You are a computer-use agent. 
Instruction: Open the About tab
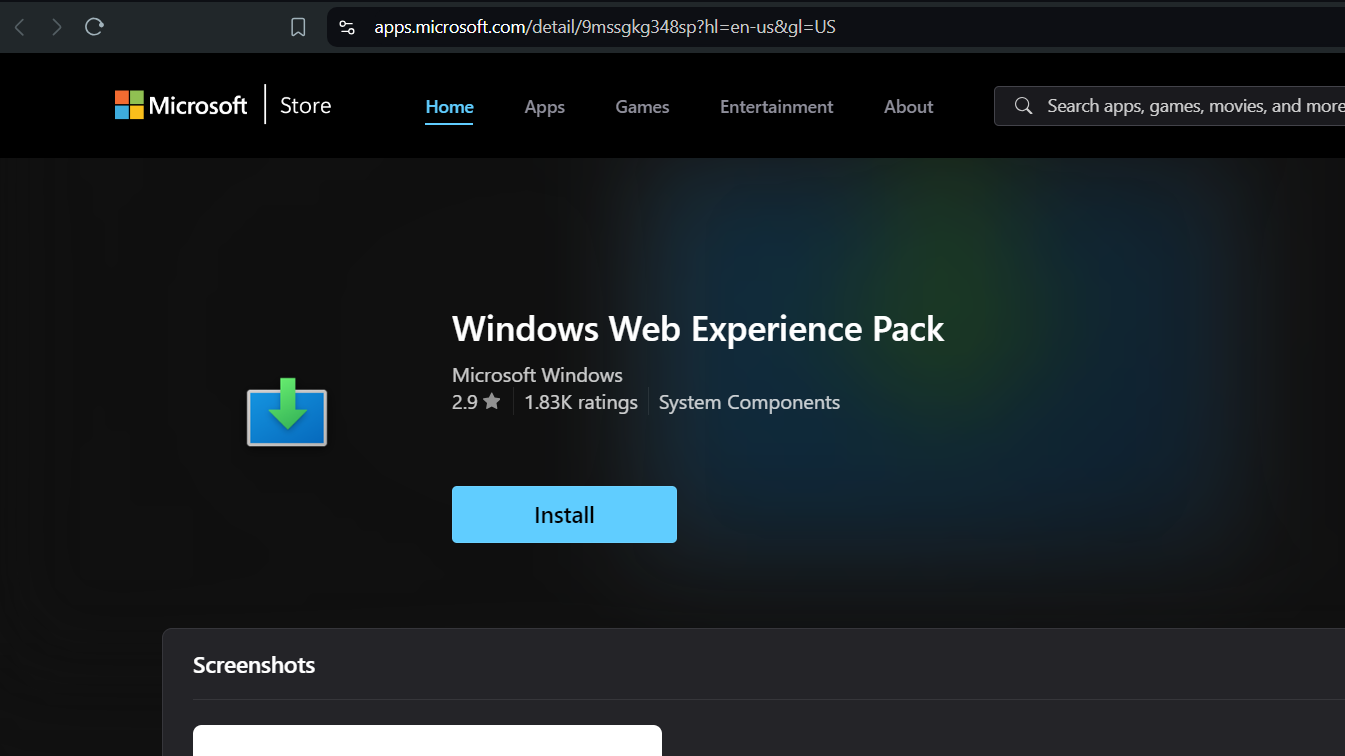[909, 107]
